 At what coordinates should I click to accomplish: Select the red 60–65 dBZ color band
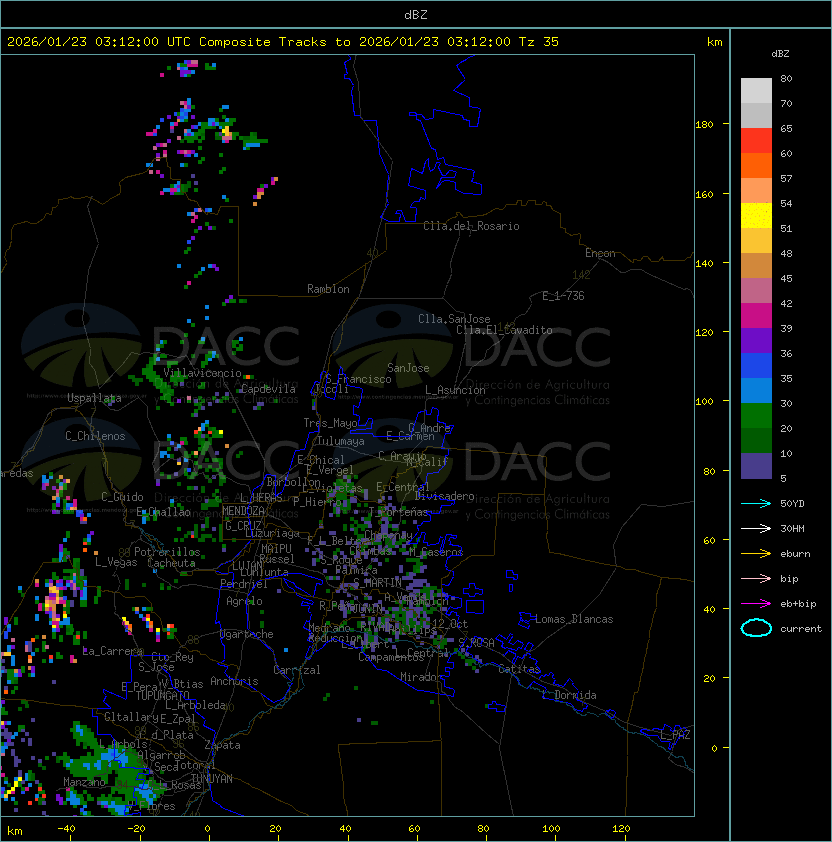click(x=756, y=141)
